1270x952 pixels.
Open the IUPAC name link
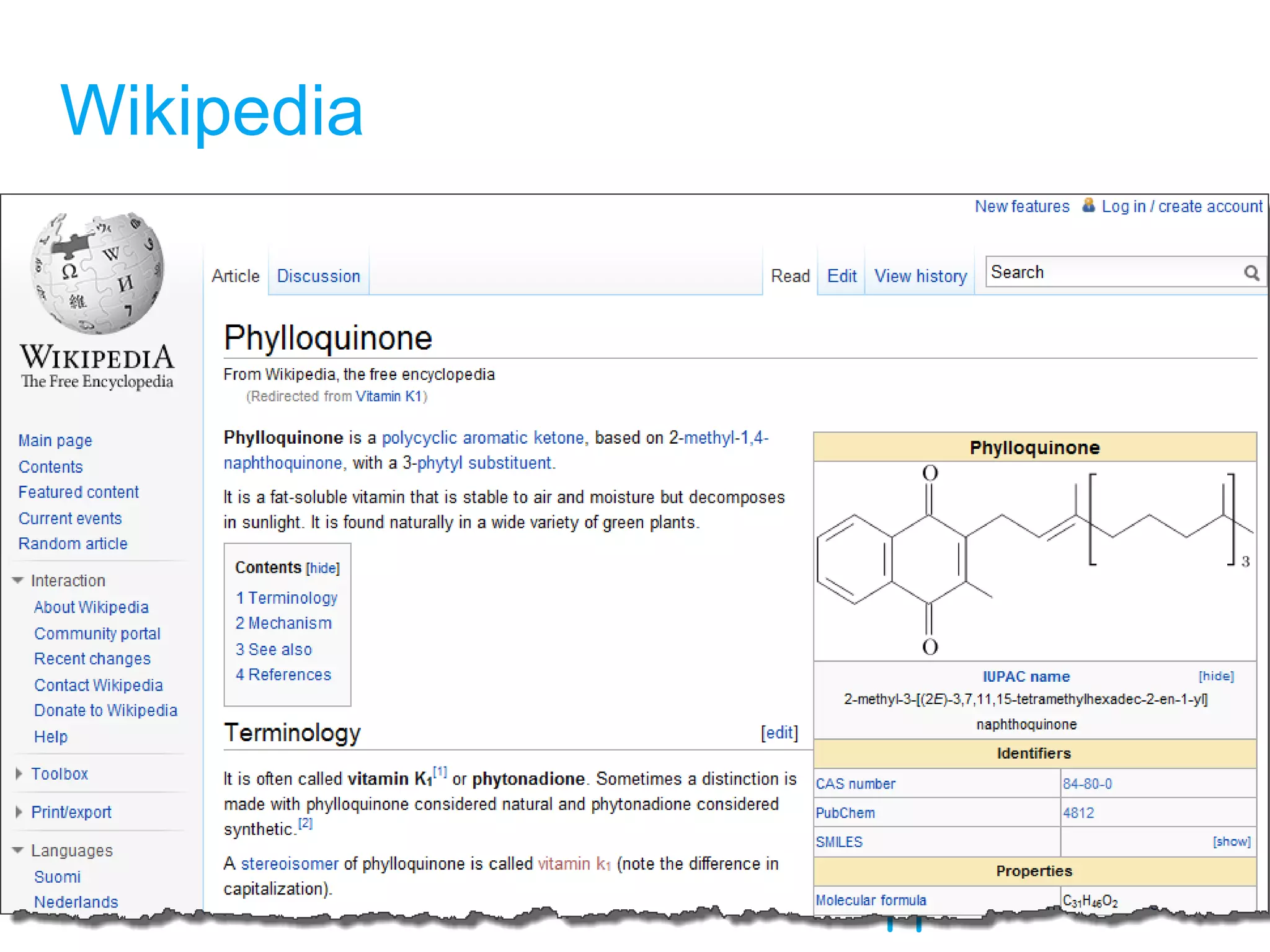click(x=1026, y=677)
